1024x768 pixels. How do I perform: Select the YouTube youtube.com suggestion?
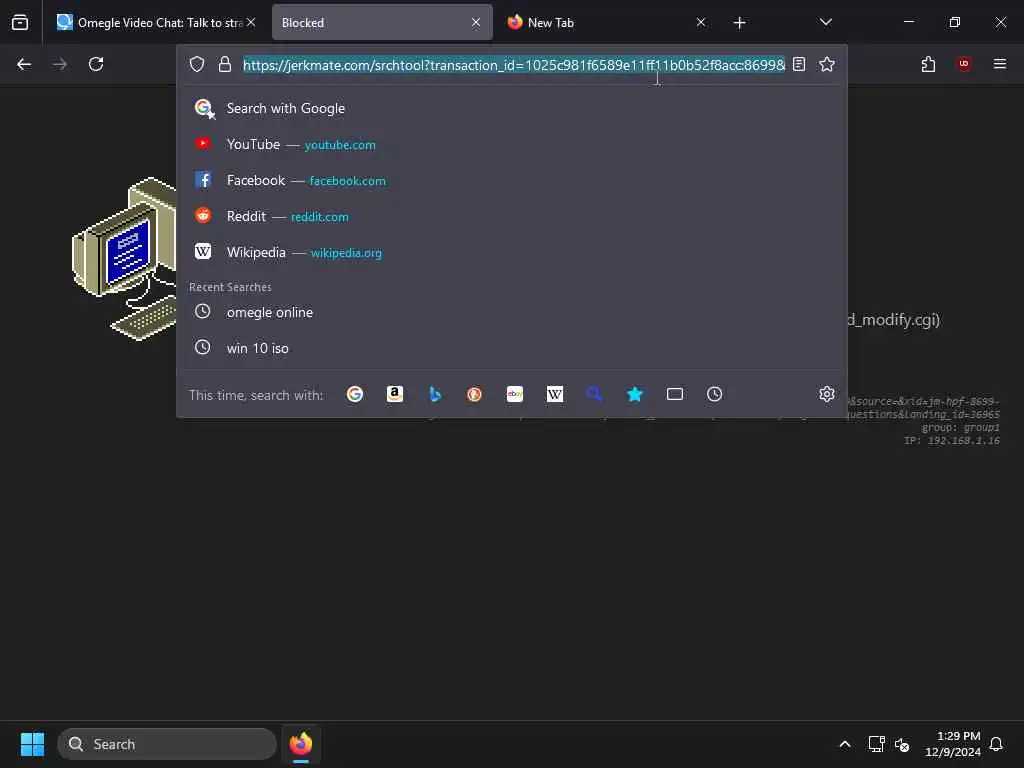(x=512, y=144)
